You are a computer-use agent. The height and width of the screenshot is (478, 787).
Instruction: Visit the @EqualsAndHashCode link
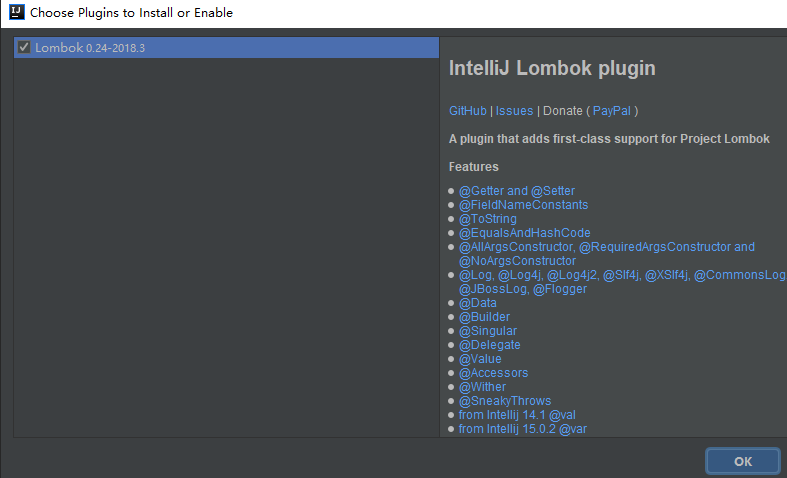(524, 233)
